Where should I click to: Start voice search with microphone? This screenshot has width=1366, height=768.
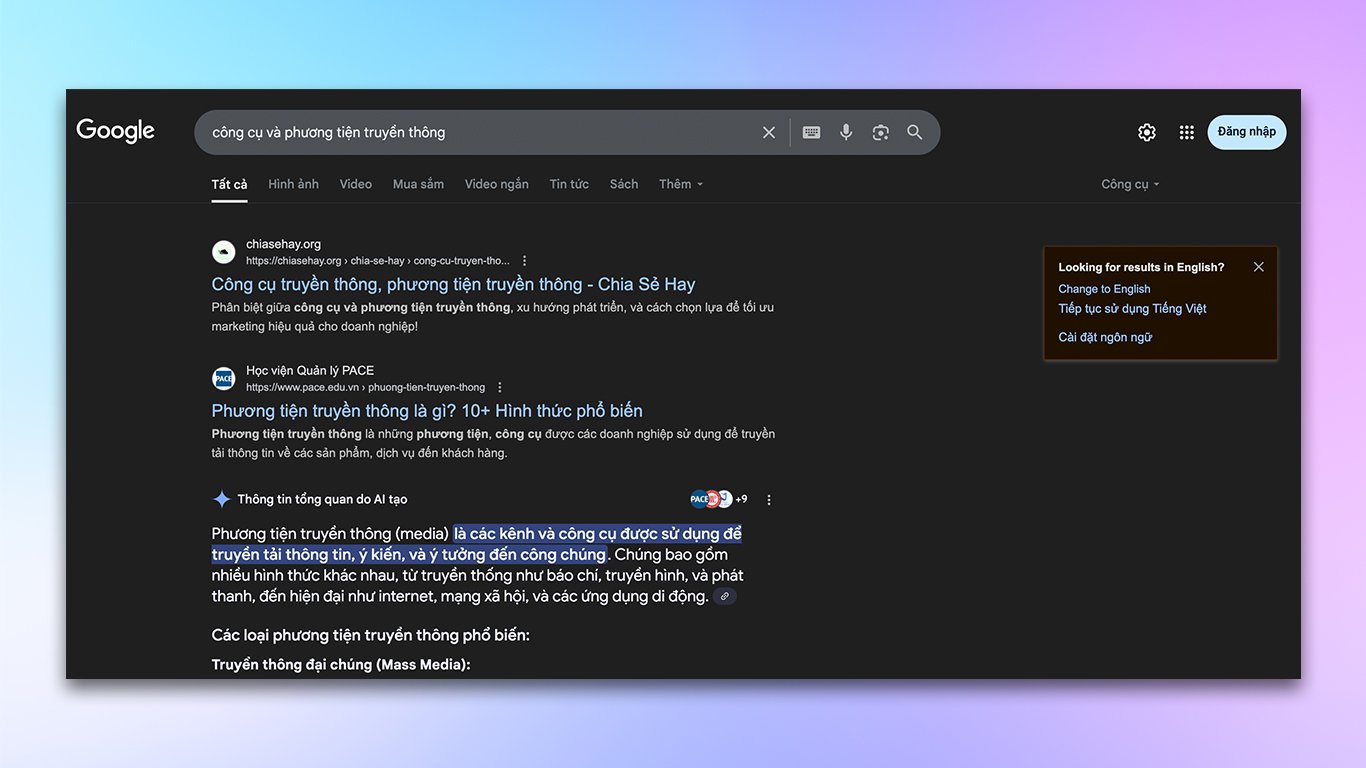846,132
